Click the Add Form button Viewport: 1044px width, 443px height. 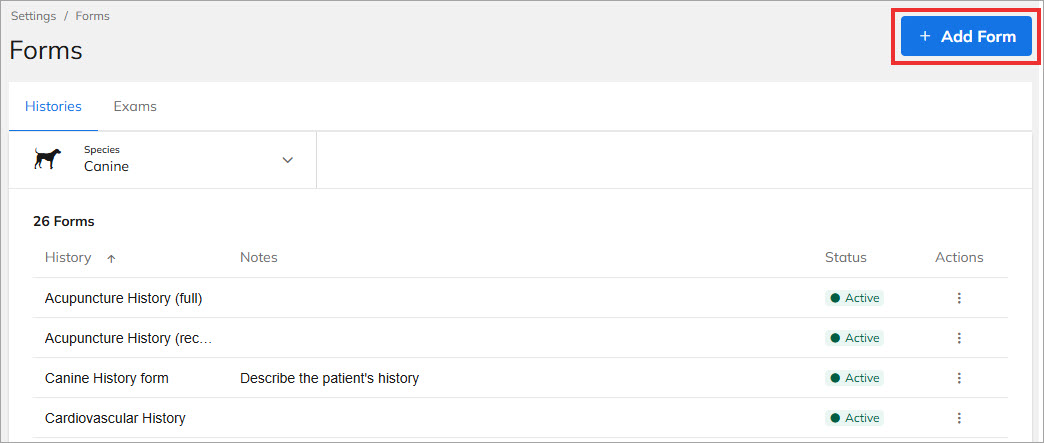(x=966, y=36)
